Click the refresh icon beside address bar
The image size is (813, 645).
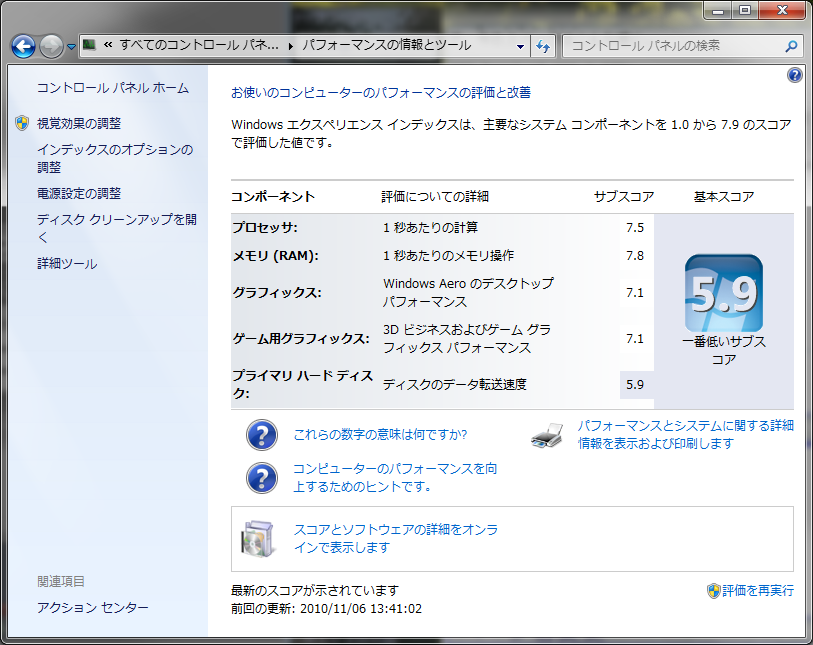point(543,46)
